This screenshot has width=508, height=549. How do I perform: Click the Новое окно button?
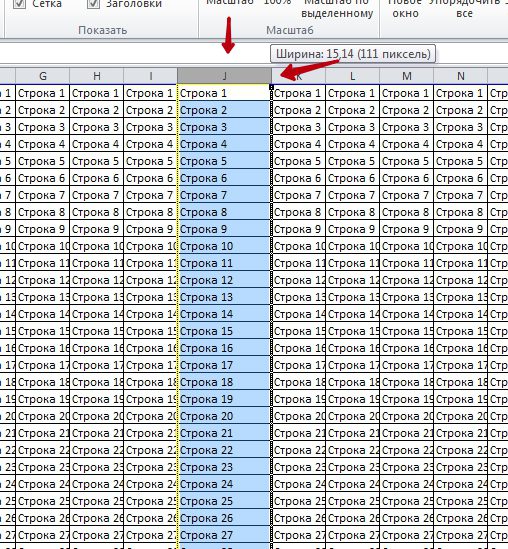click(405, 9)
